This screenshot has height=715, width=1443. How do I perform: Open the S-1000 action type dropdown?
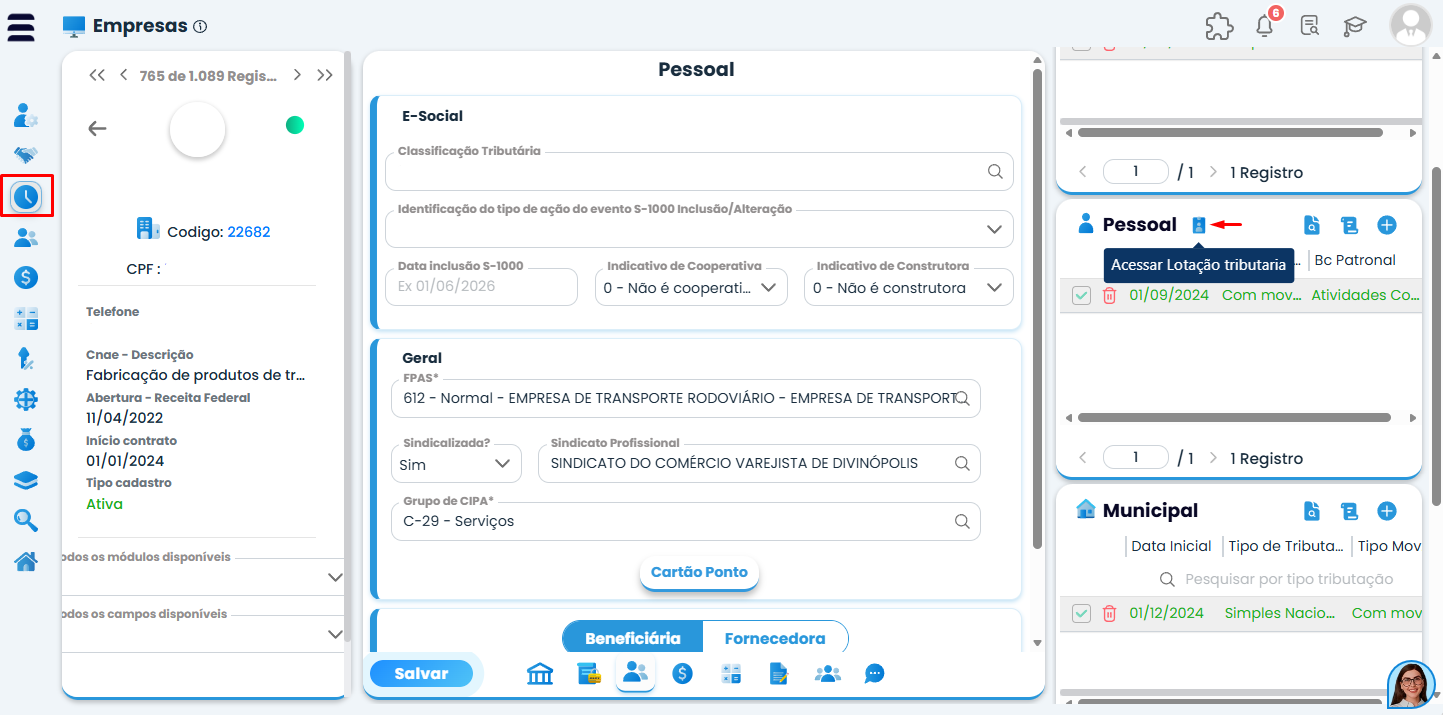[699, 229]
